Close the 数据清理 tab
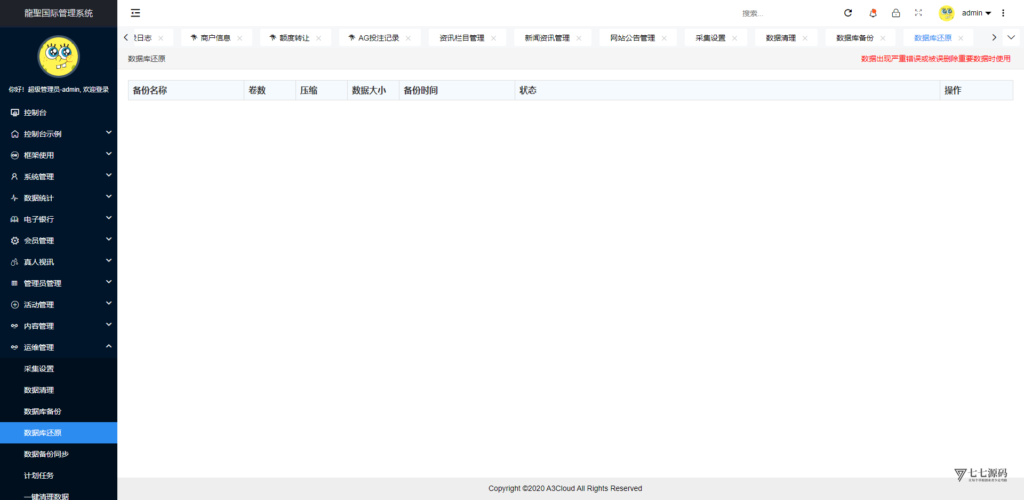1024x500 pixels. [805, 39]
